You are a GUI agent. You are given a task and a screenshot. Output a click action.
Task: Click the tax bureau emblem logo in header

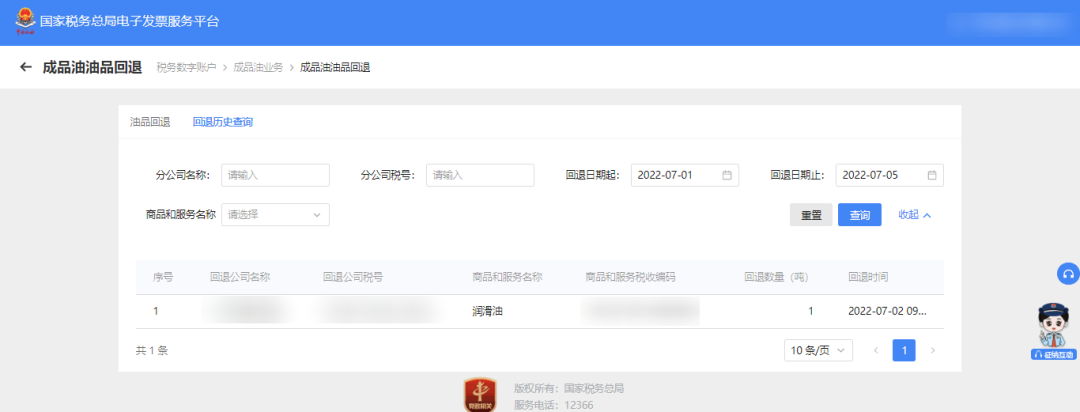[22, 21]
